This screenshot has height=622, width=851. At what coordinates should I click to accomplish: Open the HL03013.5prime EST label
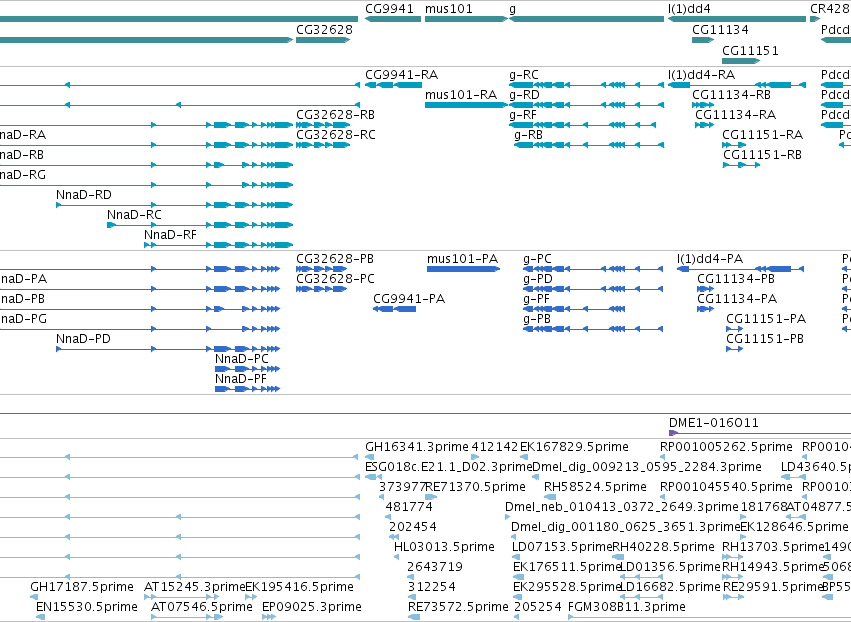[444, 547]
